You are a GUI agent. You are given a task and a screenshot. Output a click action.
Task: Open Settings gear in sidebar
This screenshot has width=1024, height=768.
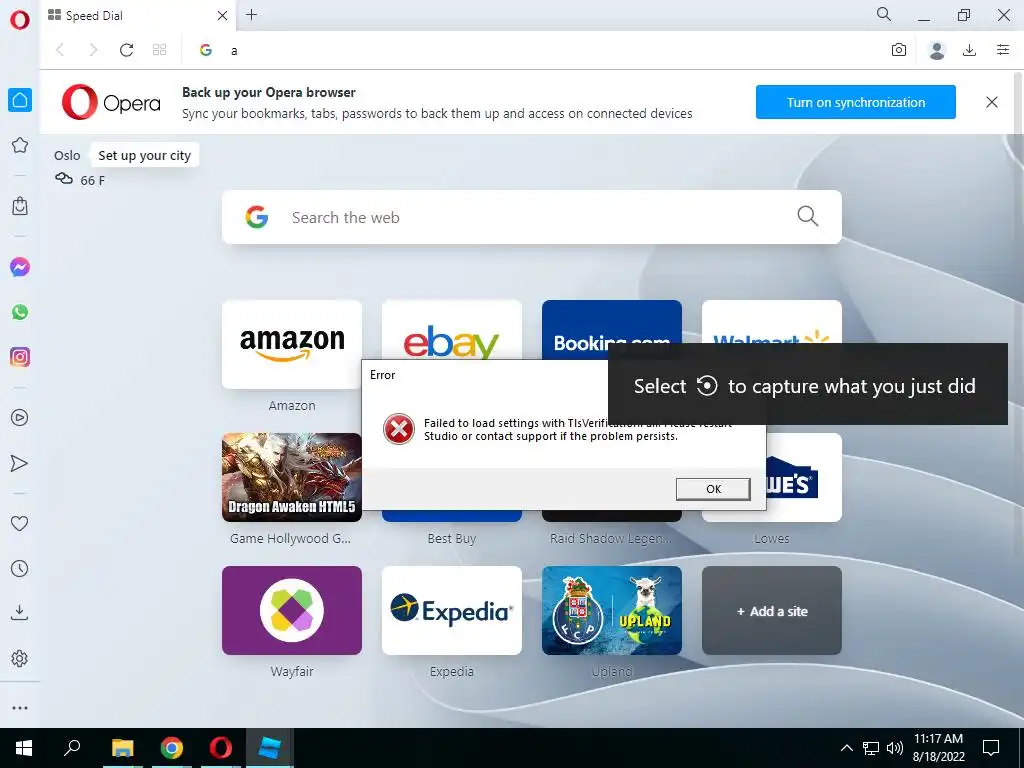coord(20,658)
